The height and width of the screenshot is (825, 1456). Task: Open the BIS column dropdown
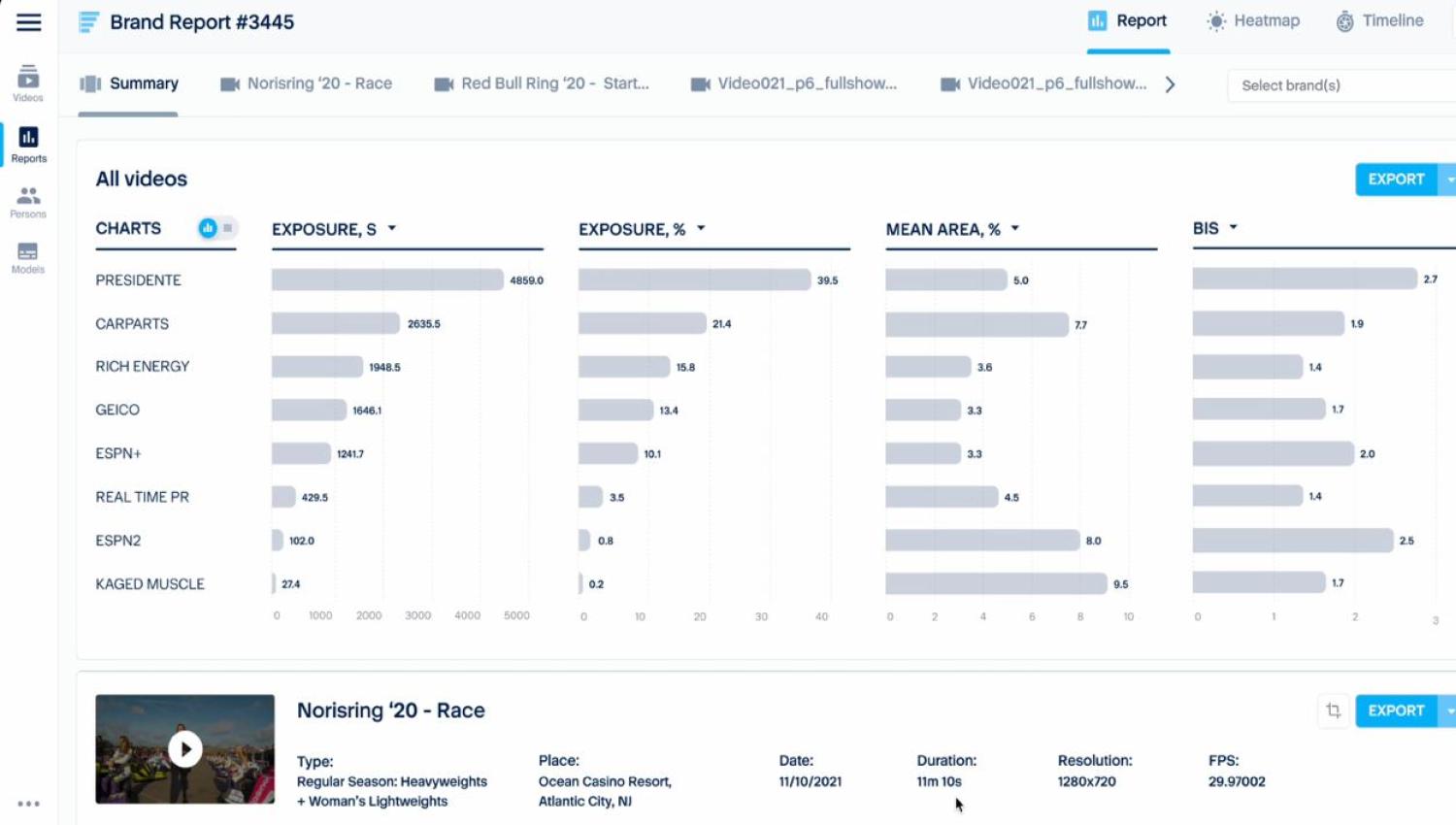pyautogui.click(x=1234, y=228)
